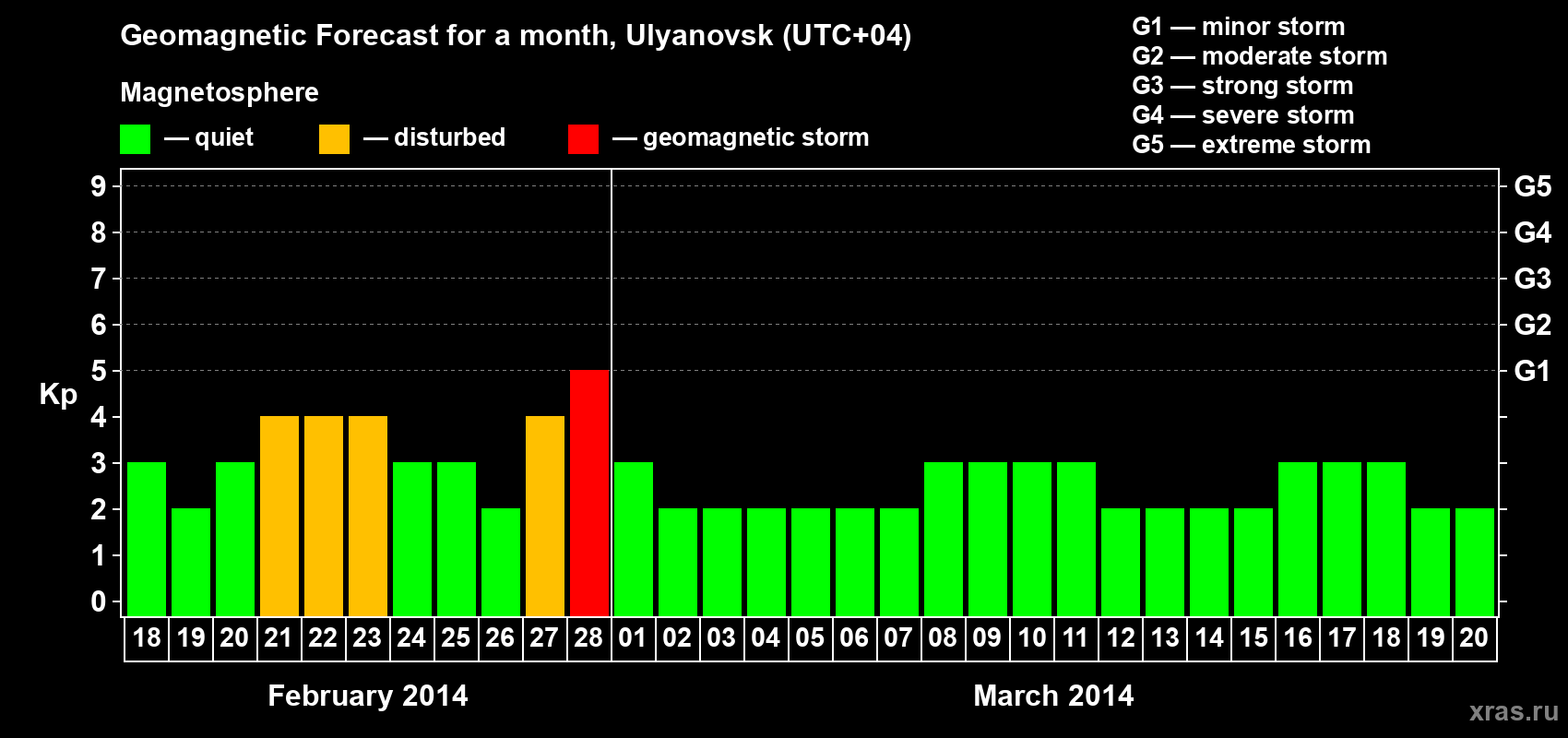1568x738 pixels.
Task: Select the green bar for March 08
Action: [944, 539]
